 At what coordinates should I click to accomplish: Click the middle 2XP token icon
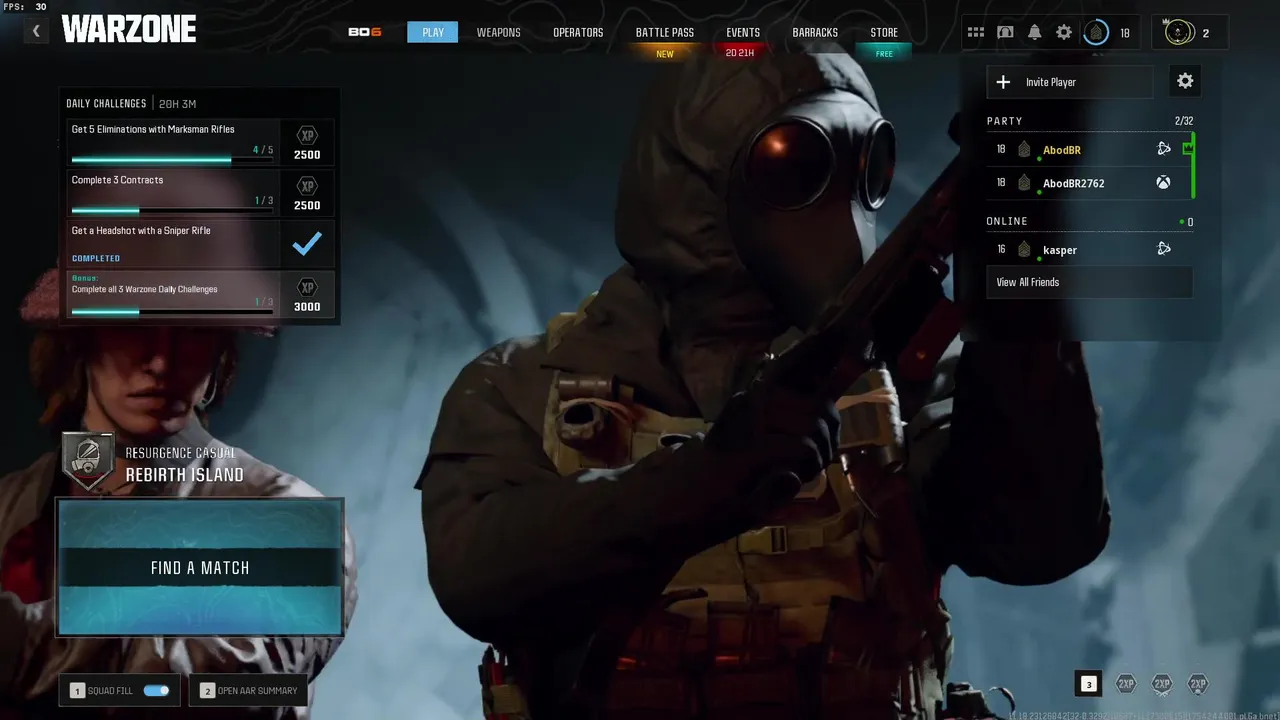(x=1162, y=684)
